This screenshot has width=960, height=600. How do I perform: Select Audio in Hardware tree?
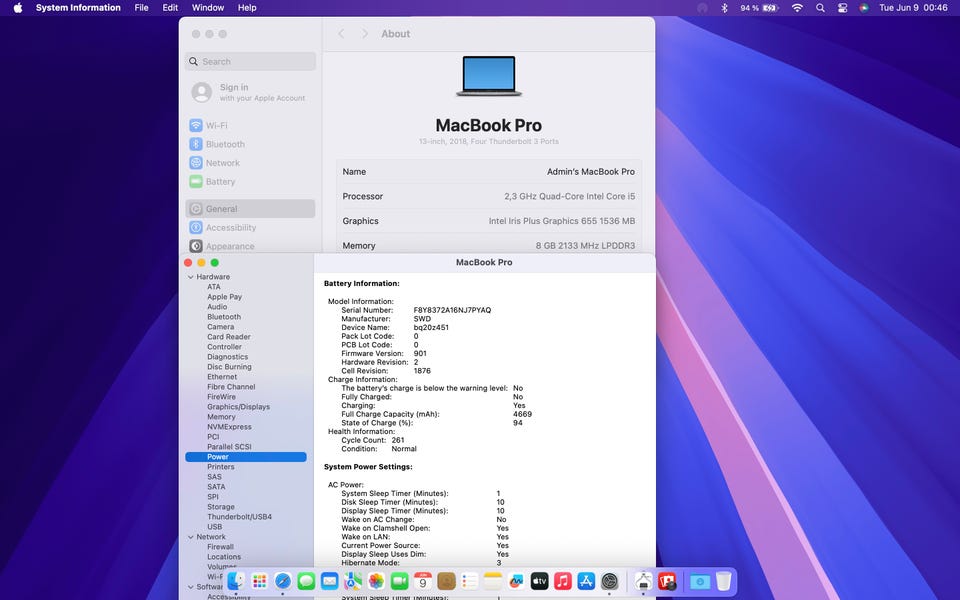coord(217,307)
